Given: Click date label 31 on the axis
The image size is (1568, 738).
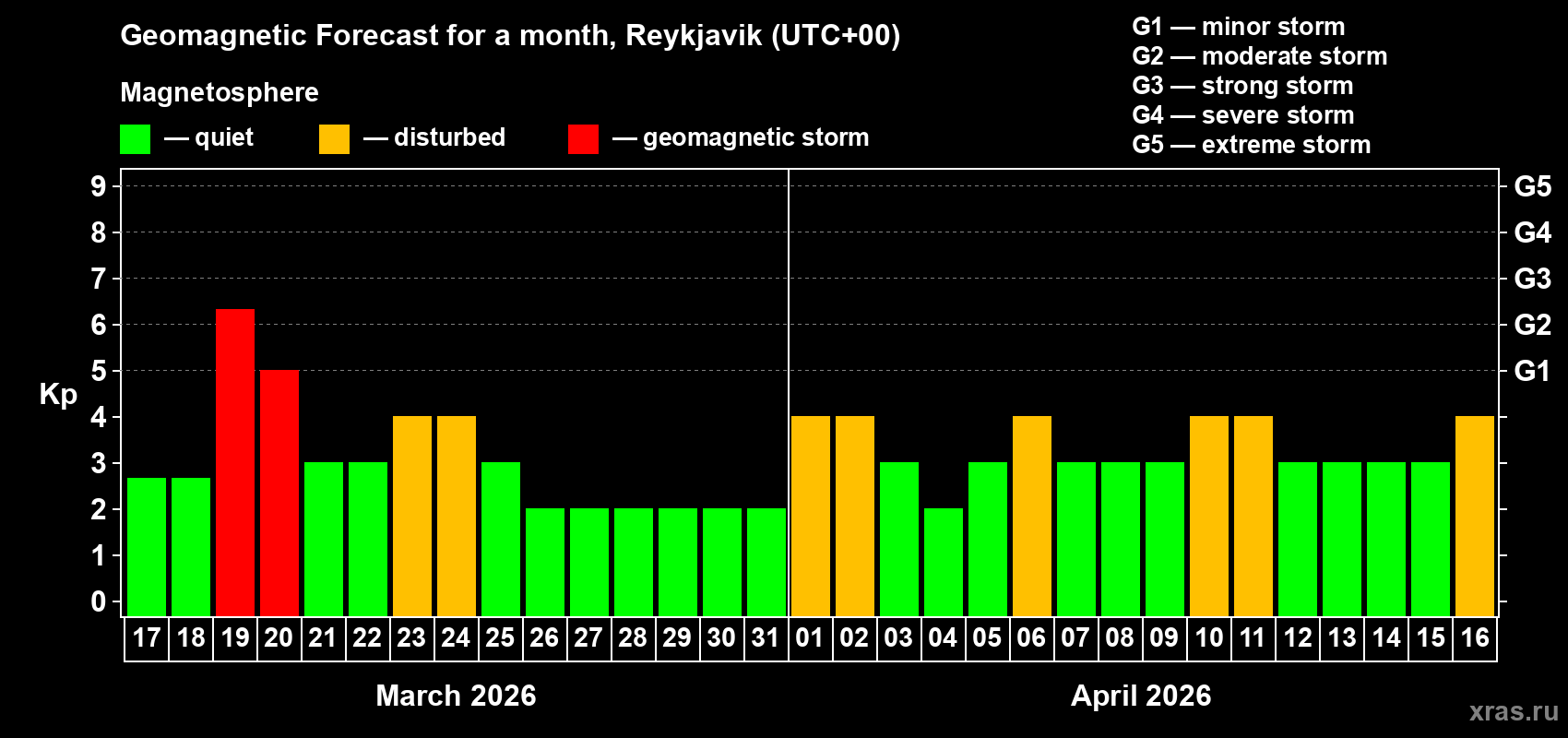Looking at the screenshot, I should 766,637.
